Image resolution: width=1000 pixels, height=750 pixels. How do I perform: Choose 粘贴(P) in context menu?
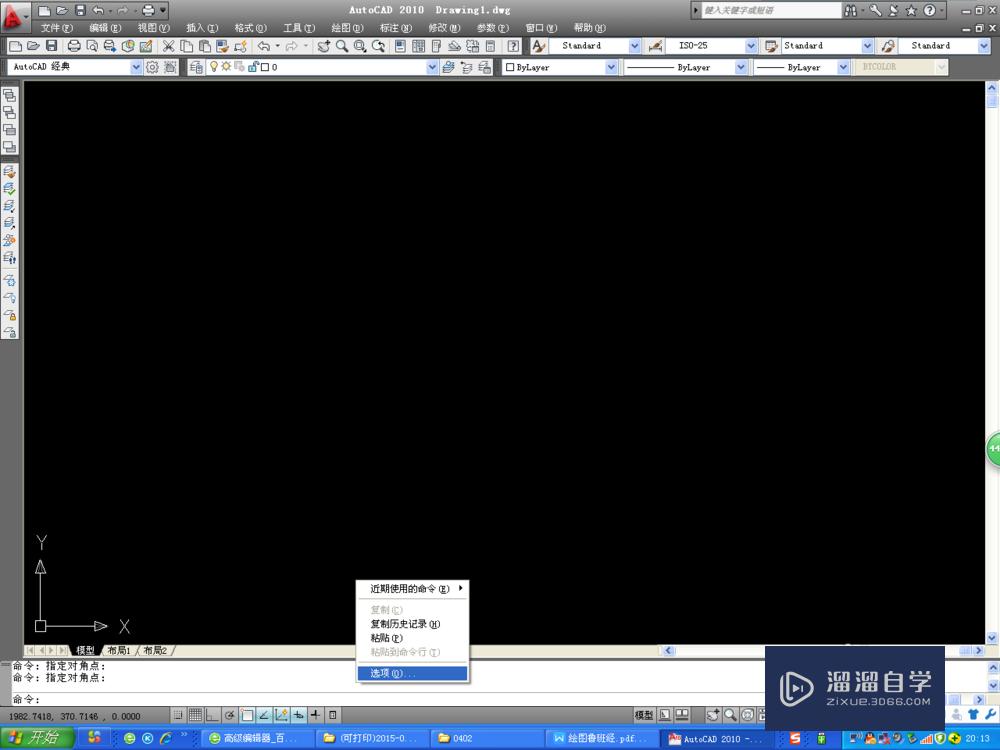point(413,638)
